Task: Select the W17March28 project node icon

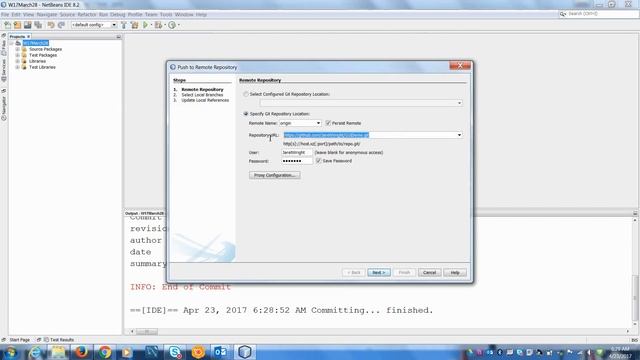Action: click(18, 43)
